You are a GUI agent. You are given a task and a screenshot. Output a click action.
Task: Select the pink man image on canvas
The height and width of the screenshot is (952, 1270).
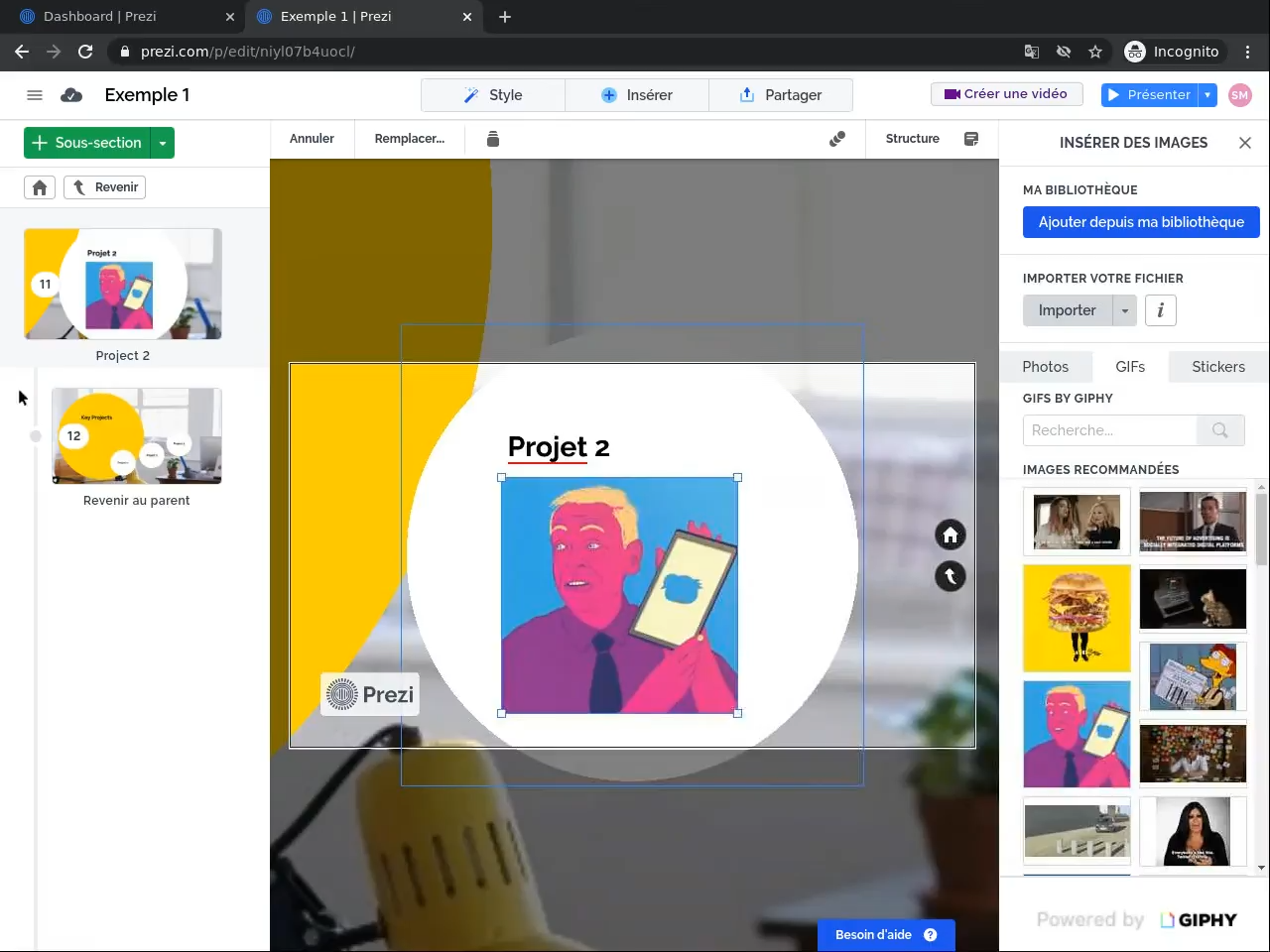[619, 595]
